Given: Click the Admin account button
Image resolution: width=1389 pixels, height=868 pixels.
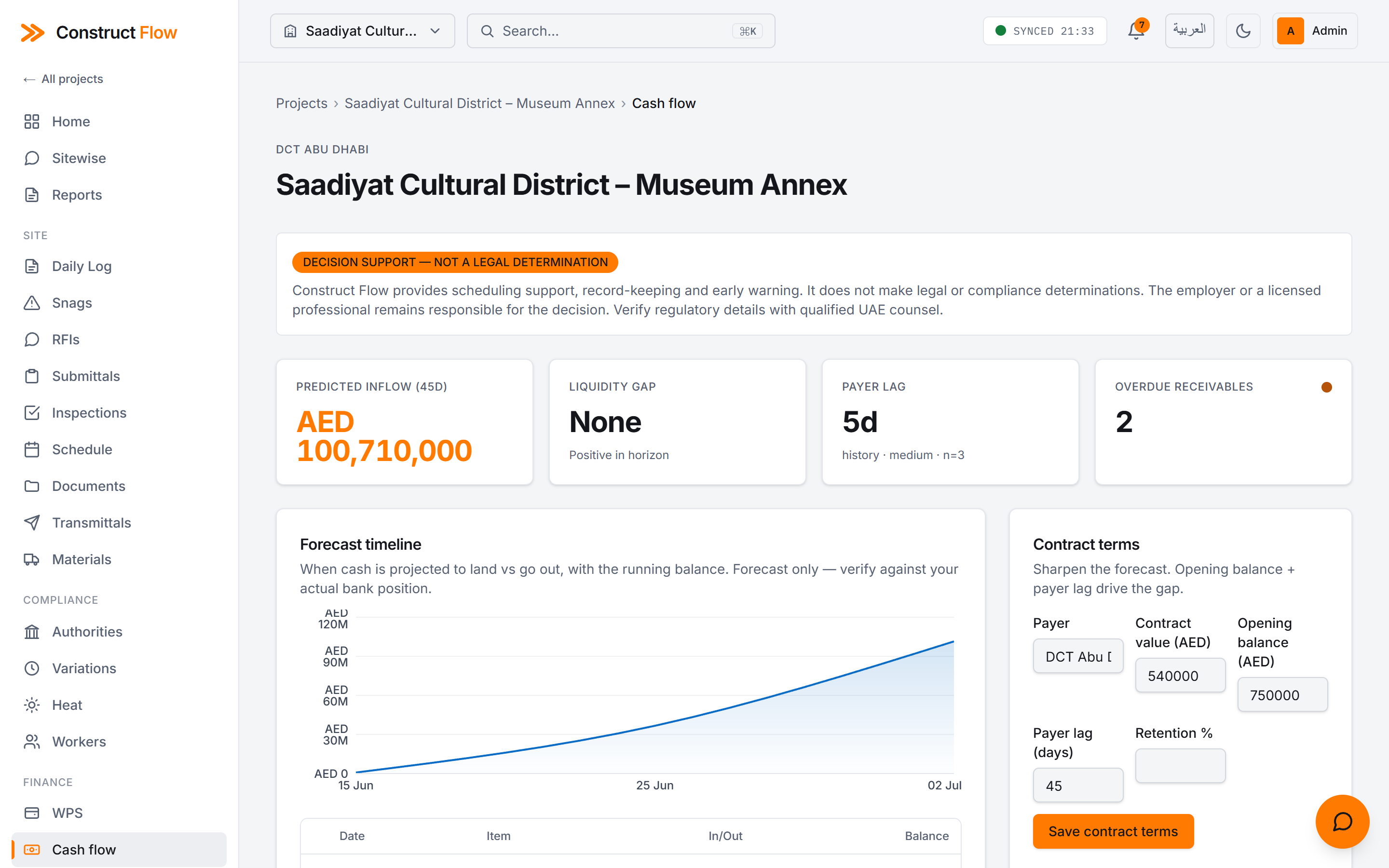Looking at the screenshot, I should pyautogui.click(x=1314, y=31).
